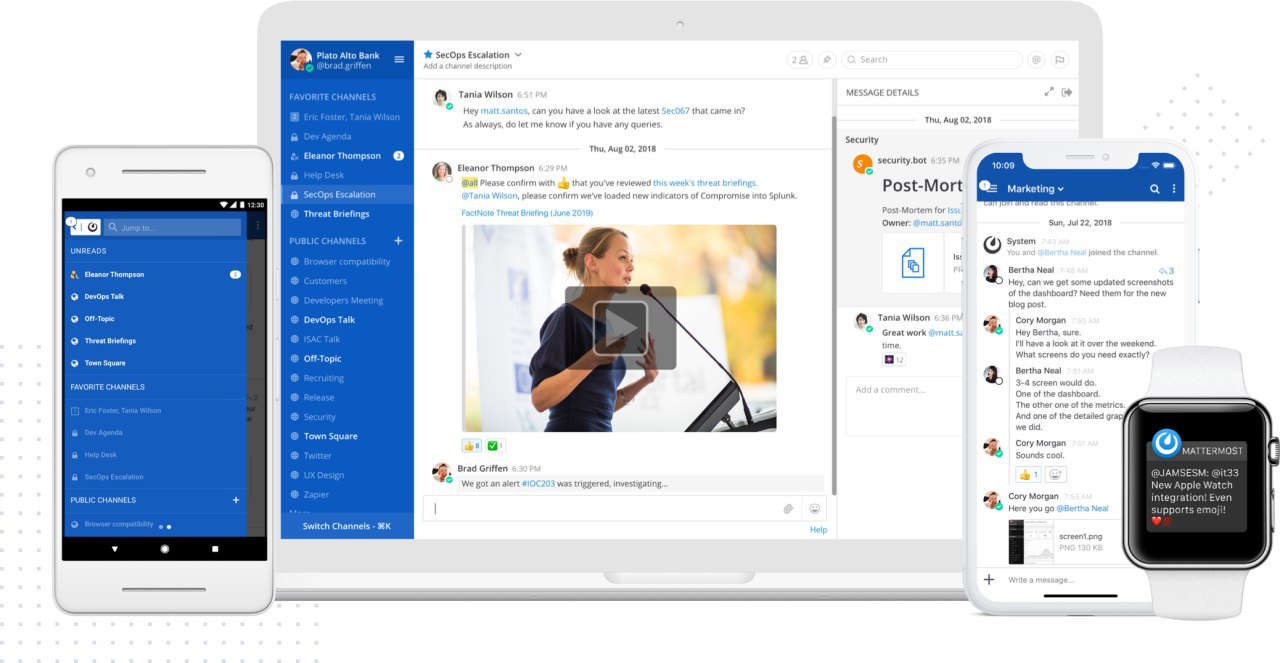The width and height of the screenshot is (1280, 663).
Task: Select the Off-Topic channel in the Android drawer
Action: [99, 319]
